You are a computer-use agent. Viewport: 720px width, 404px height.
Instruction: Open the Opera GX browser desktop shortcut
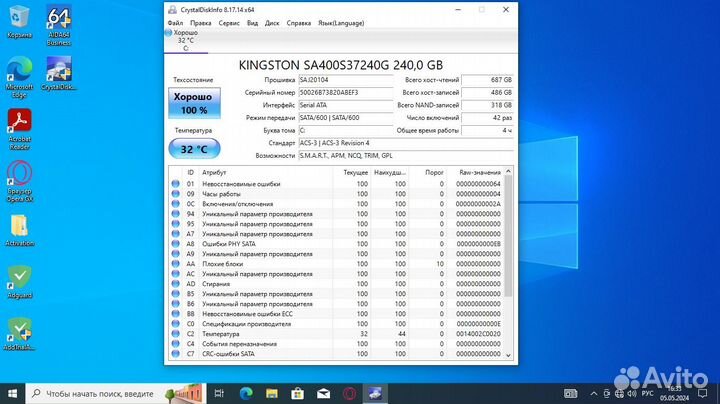(x=19, y=181)
